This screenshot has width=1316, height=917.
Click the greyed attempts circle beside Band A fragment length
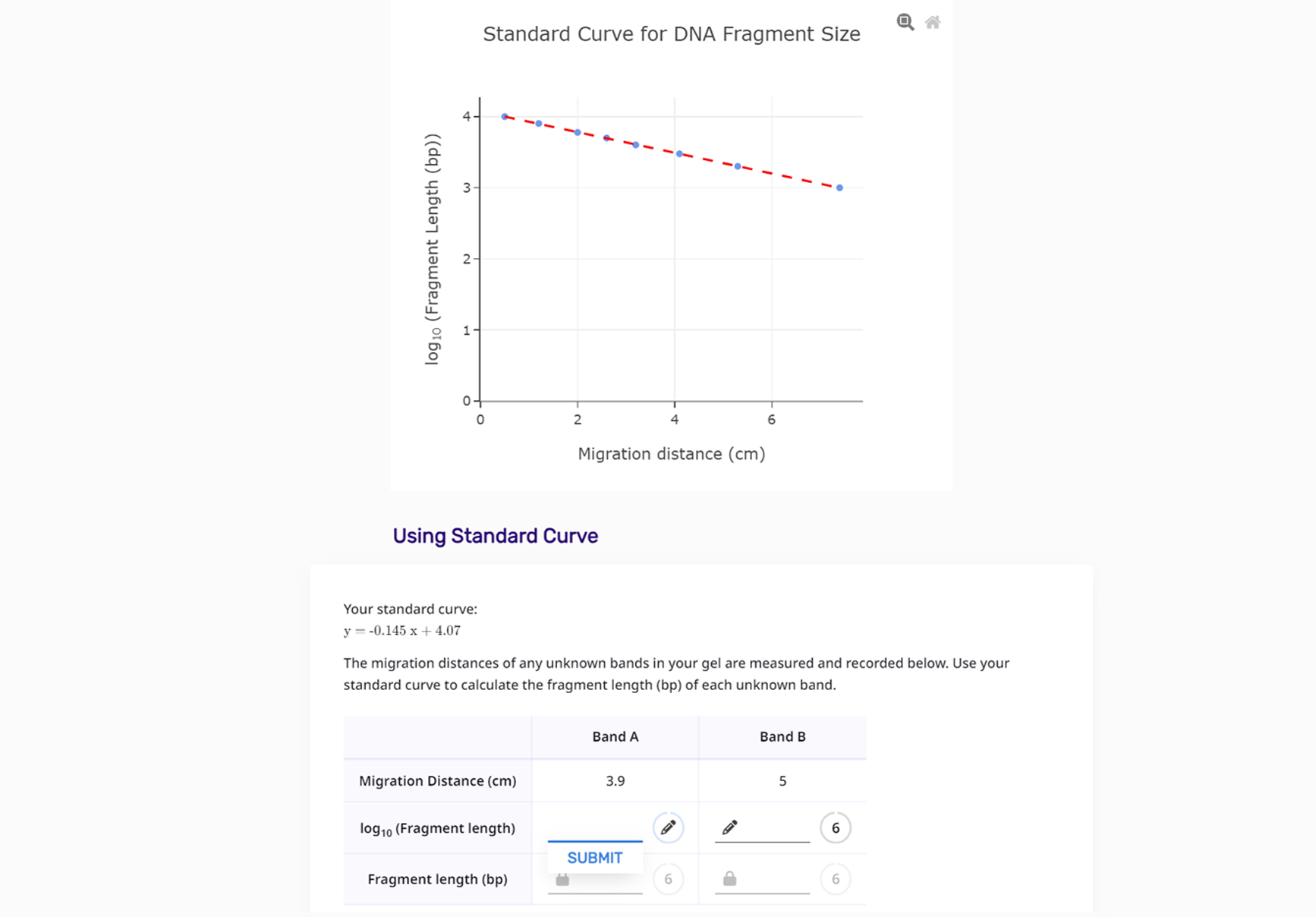(668, 878)
